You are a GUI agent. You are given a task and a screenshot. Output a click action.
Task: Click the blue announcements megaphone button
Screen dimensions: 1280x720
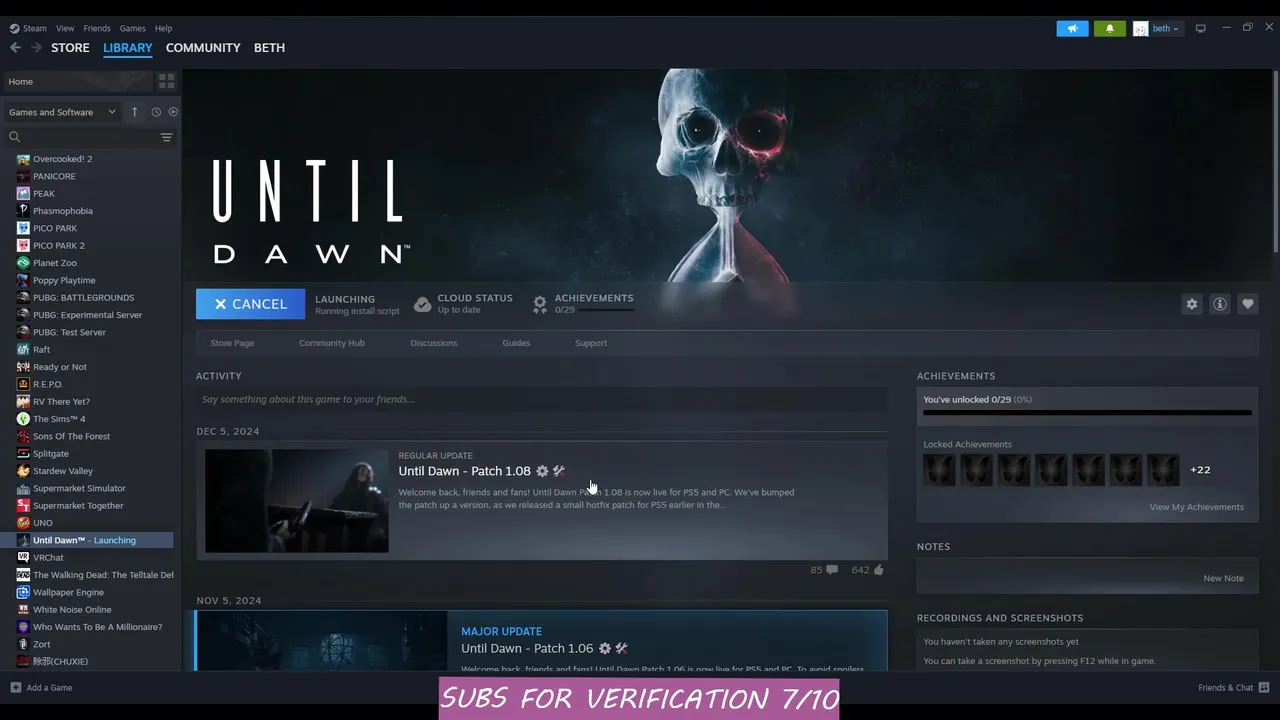tap(1072, 28)
